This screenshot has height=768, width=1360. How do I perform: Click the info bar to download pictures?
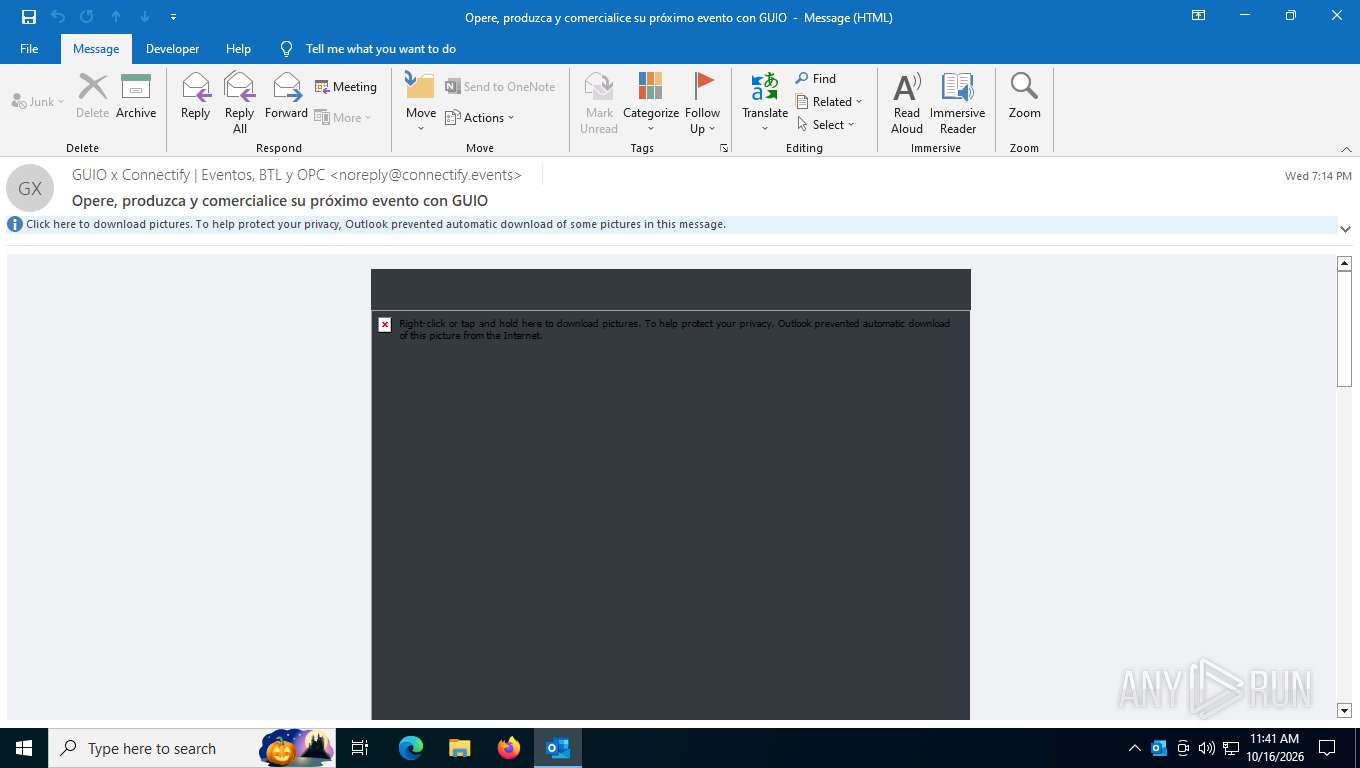coord(672,224)
